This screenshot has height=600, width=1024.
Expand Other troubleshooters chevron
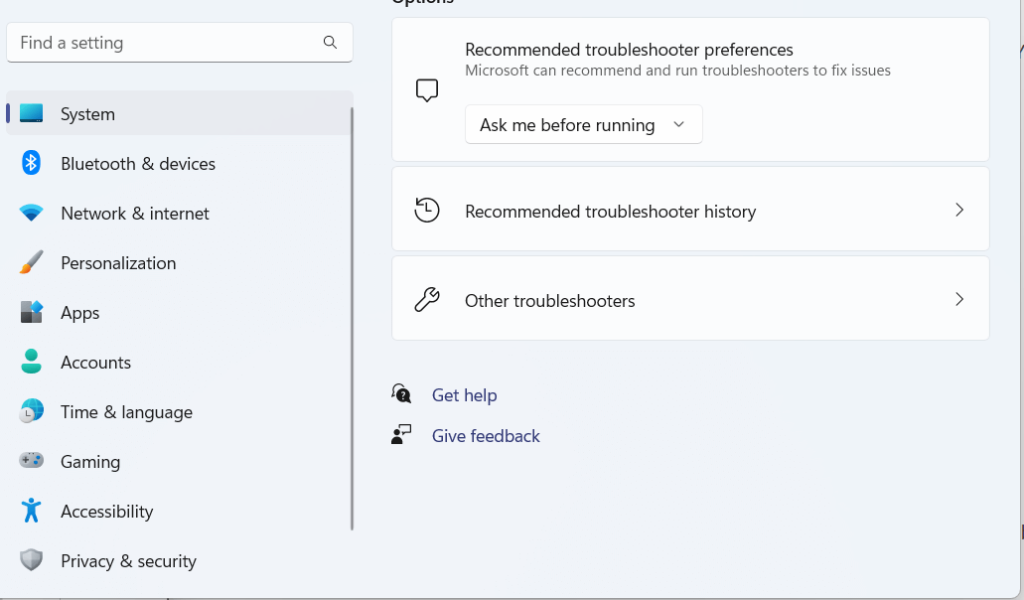[959, 299]
